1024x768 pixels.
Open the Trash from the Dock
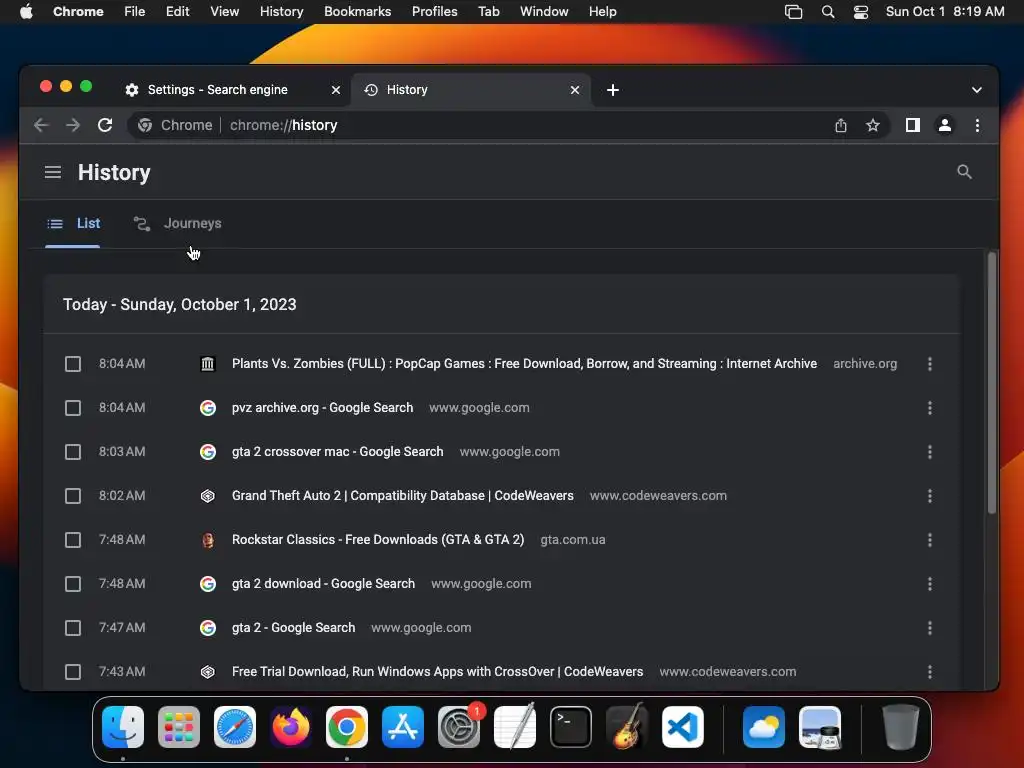[x=901, y=727]
